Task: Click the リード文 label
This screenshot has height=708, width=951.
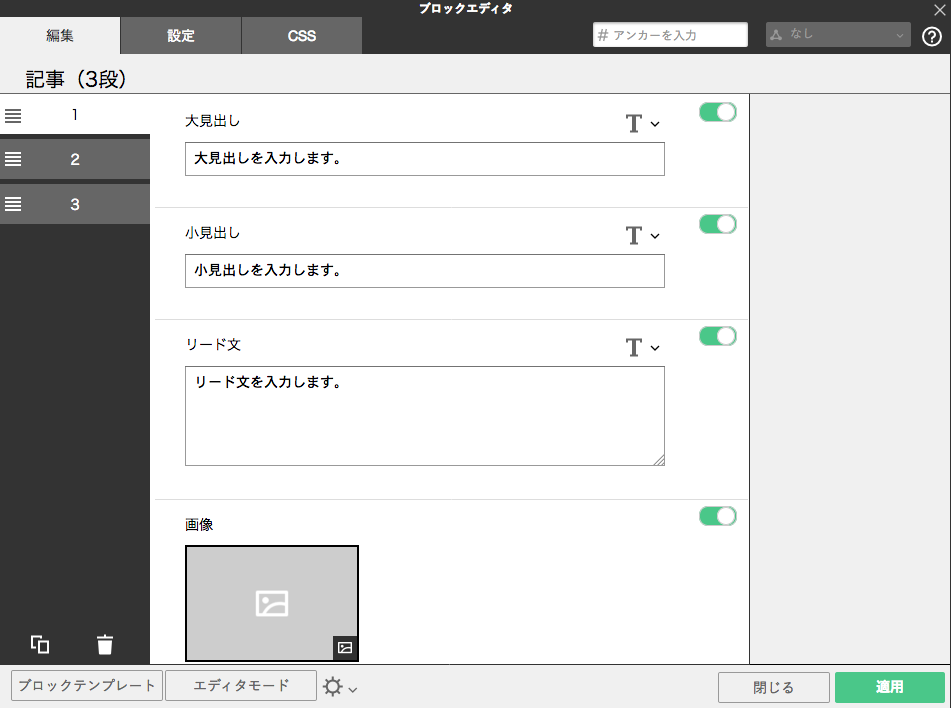Action: (x=213, y=345)
